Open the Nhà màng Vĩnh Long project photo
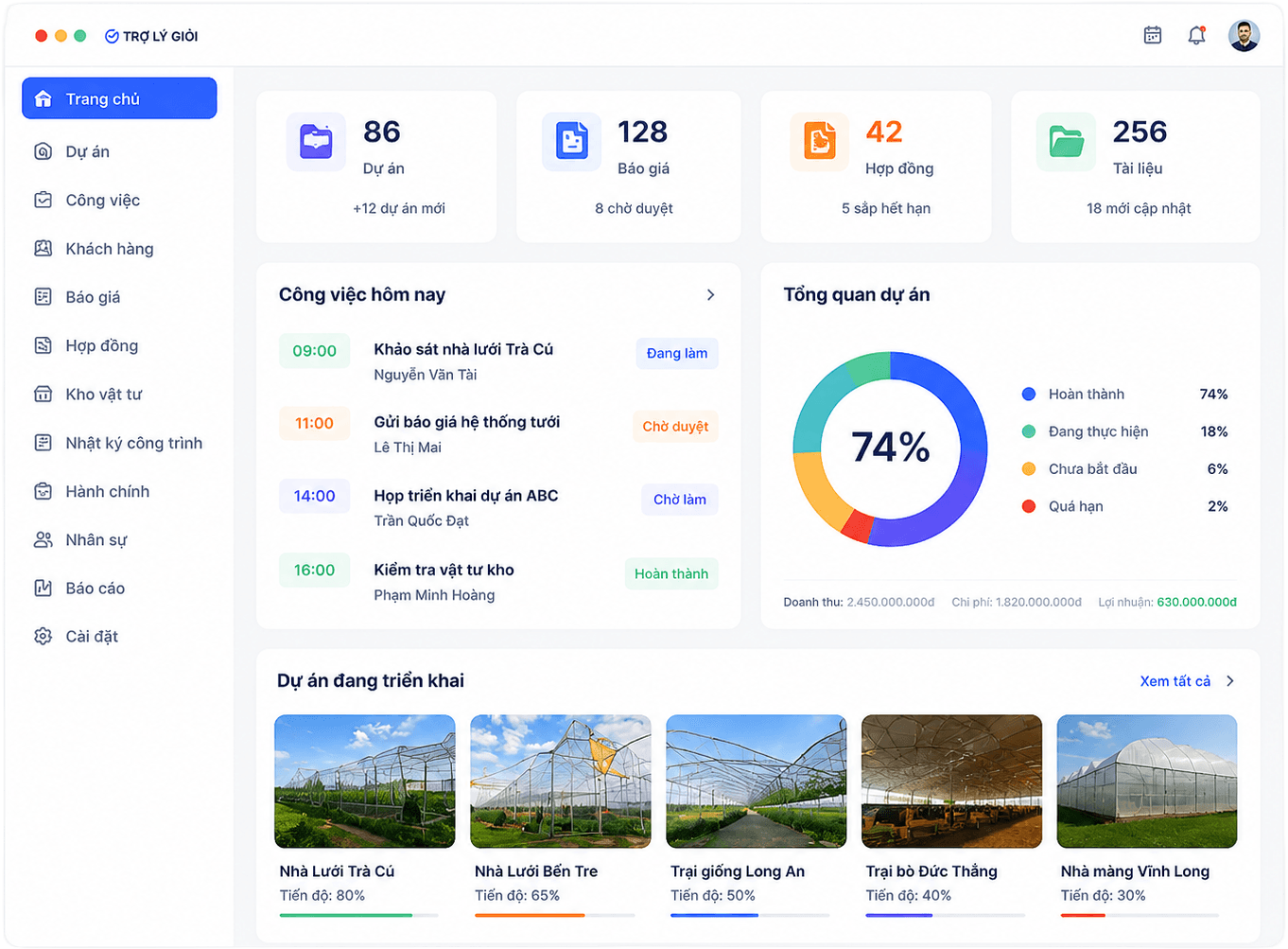 pyautogui.click(x=1146, y=782)
